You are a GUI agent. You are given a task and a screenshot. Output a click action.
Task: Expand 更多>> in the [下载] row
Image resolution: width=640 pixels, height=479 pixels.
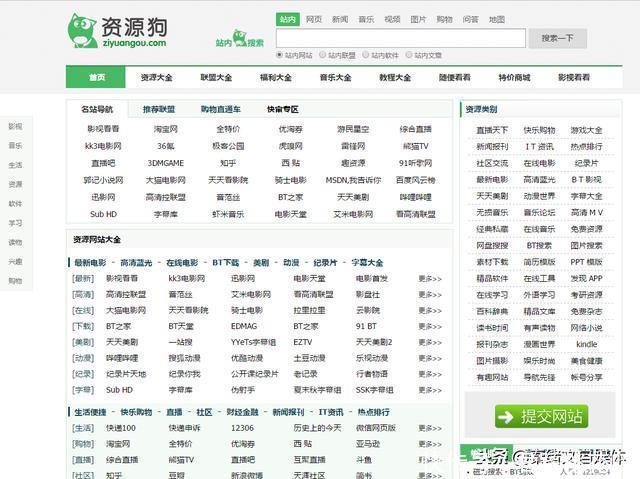pos(430,326)
